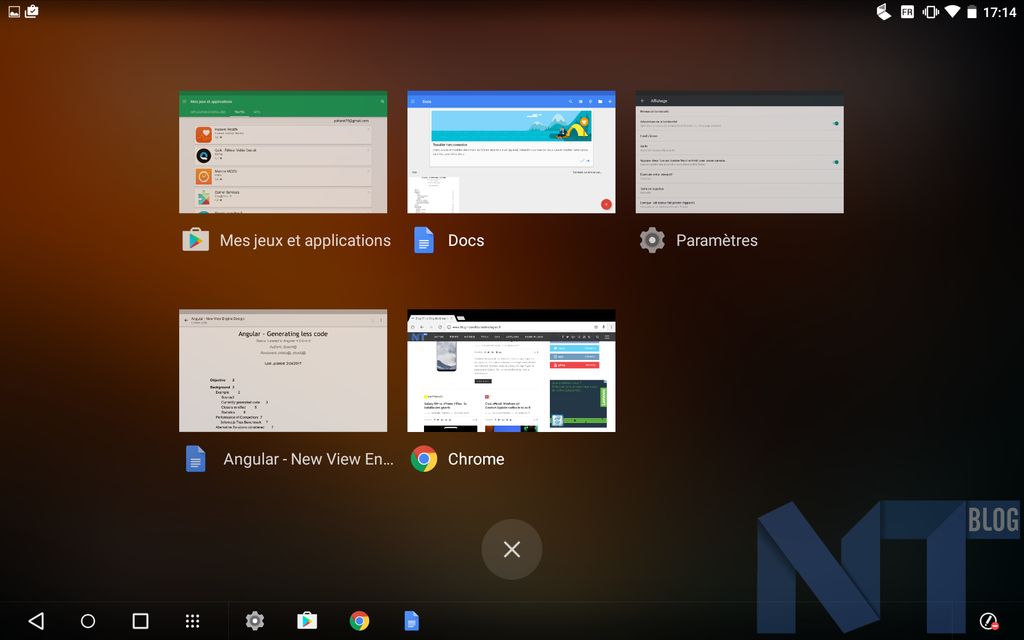
Task: Tap the back navigation triangle
Action: (x=36, y=621)
